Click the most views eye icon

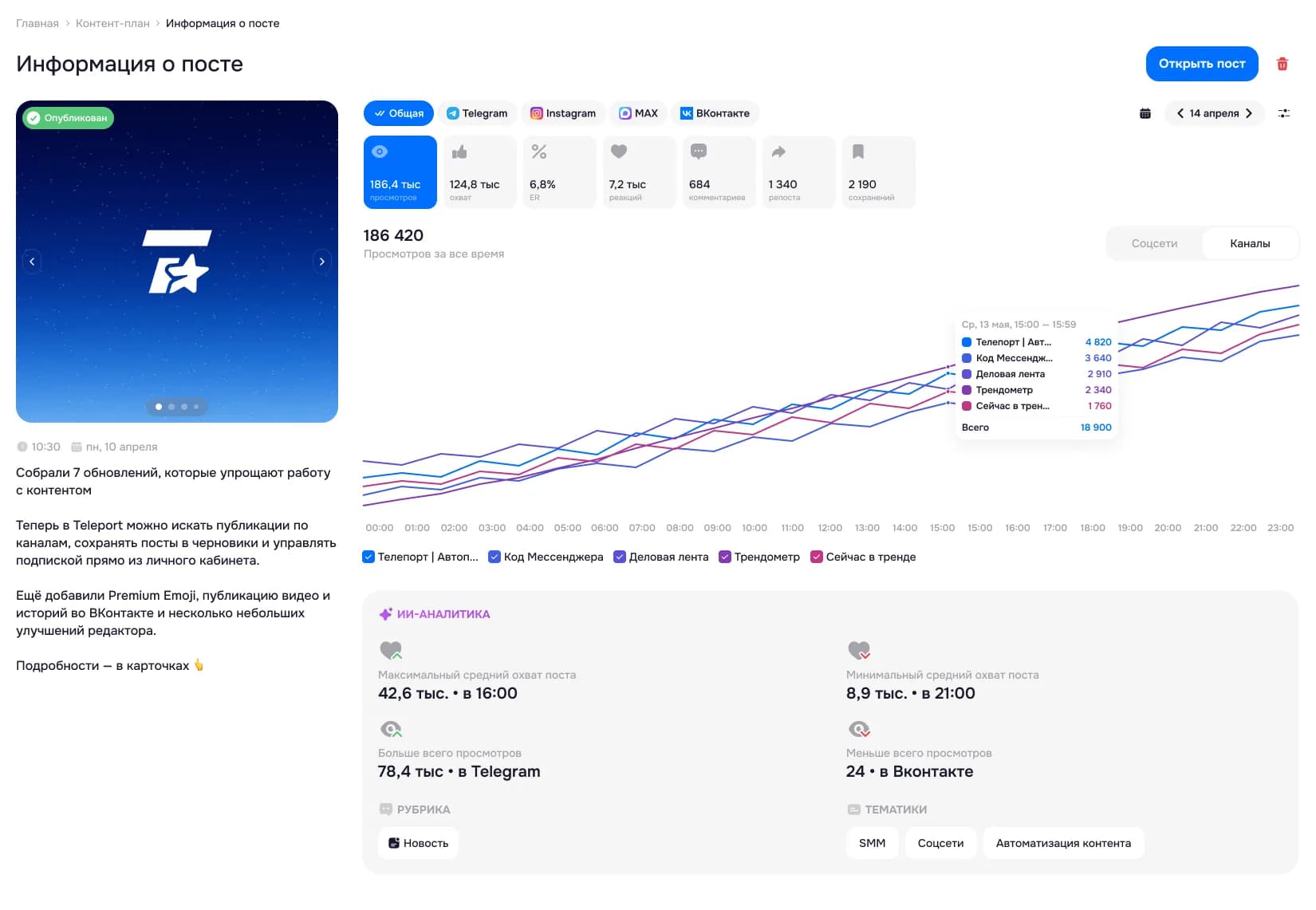pos(391,729)
